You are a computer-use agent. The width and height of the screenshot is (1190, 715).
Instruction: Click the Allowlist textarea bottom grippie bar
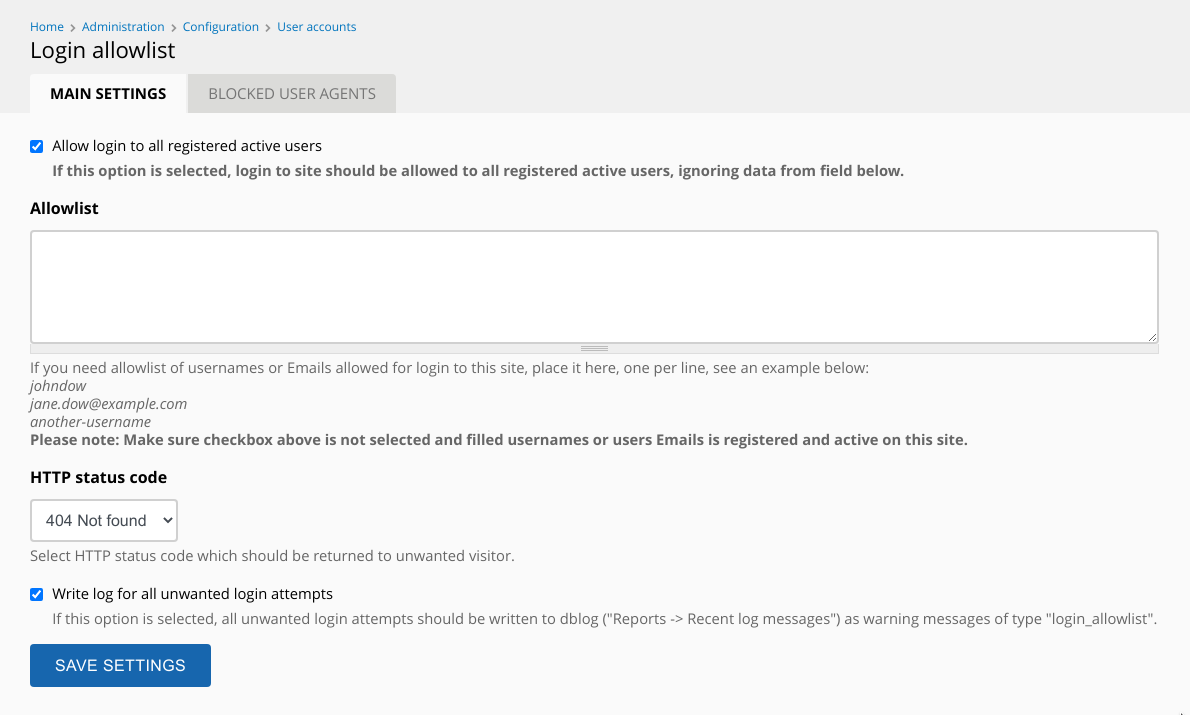pos(594,348)
